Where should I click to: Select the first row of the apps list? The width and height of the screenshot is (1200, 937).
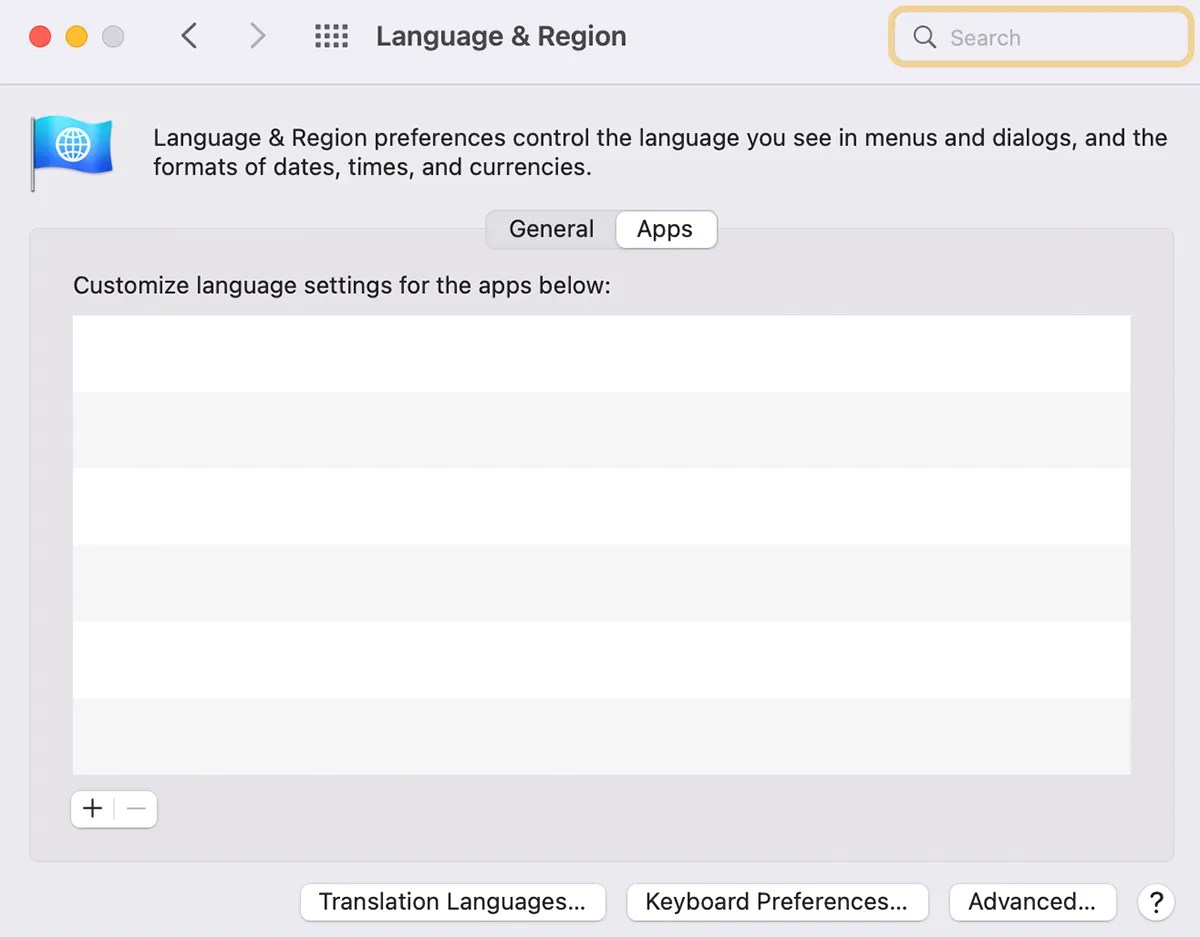(x=600, y=352)
